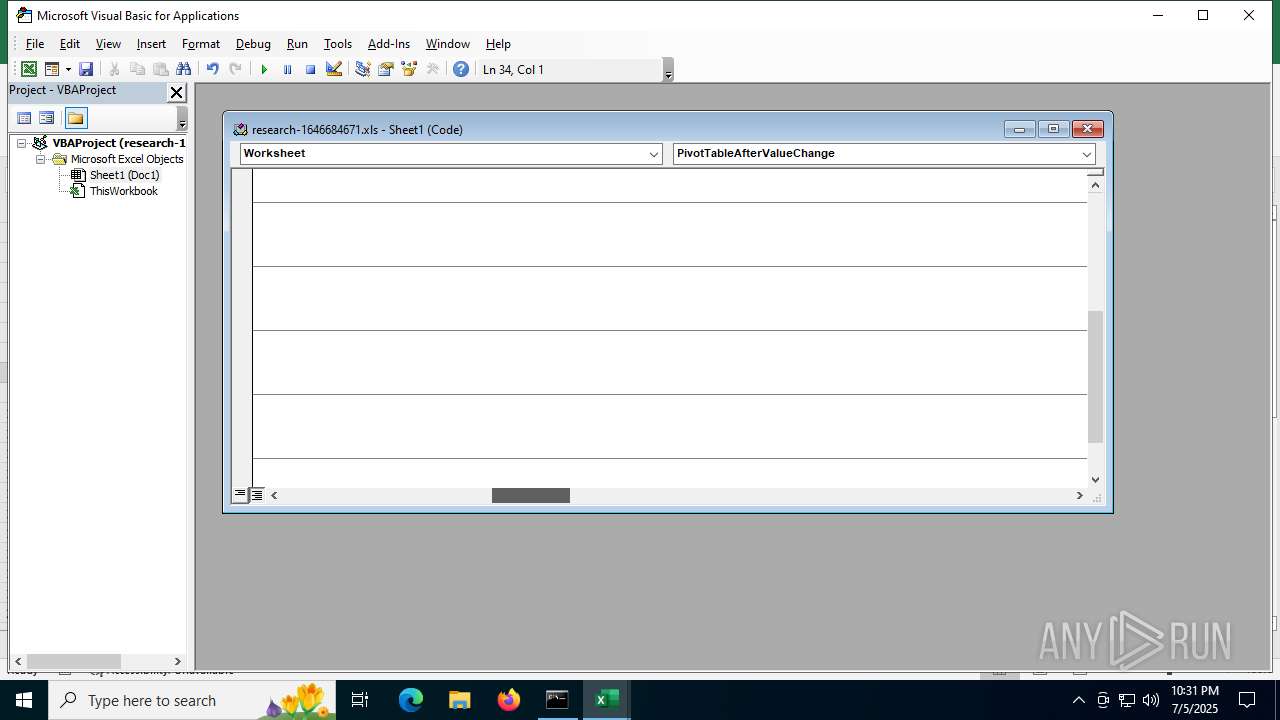Viewport: 1280px width, 720px height.
Task: Collapse the VBAProject tree node
Action: coord(21,143)
